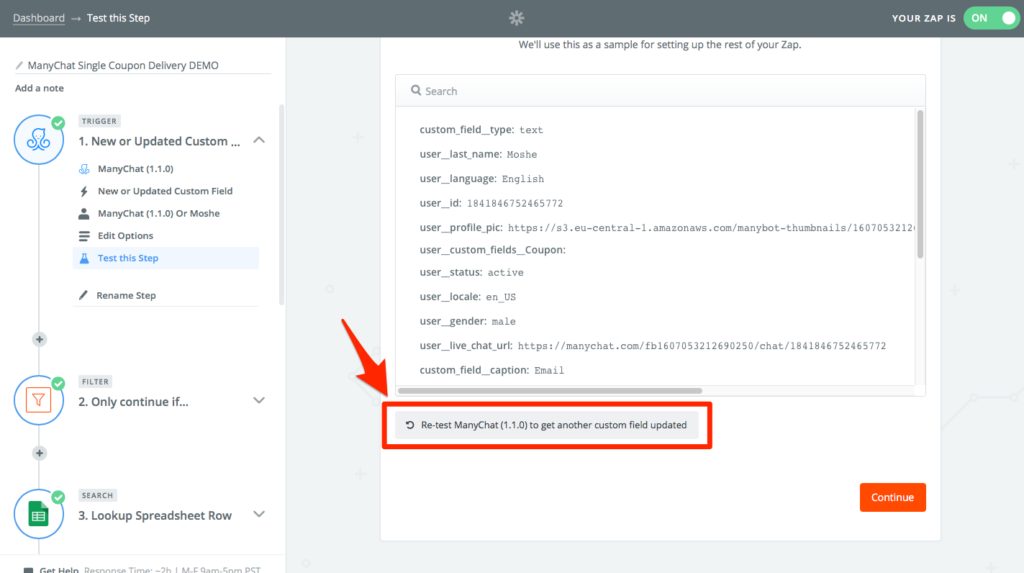Click the Zapier loading gear icon in header
Screen dimensions: 1024x573
point(517,18)
